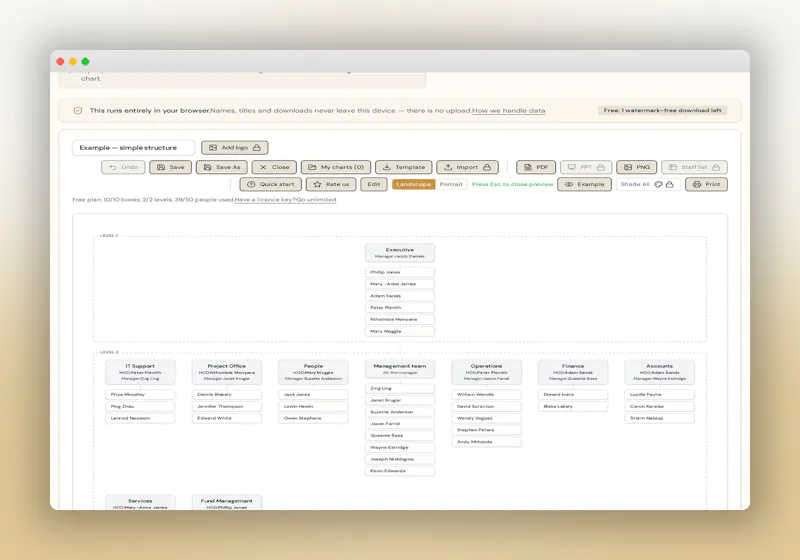The height and width of the screenshot is (560, 800).
Task: Open the Quick start help
Action: tap(270, 185)
